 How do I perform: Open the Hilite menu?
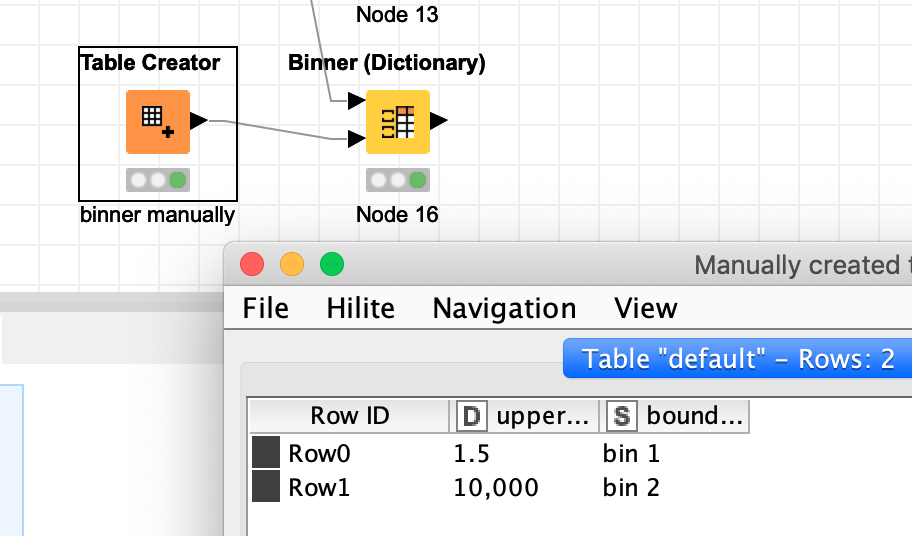click(x=361, y=308)
